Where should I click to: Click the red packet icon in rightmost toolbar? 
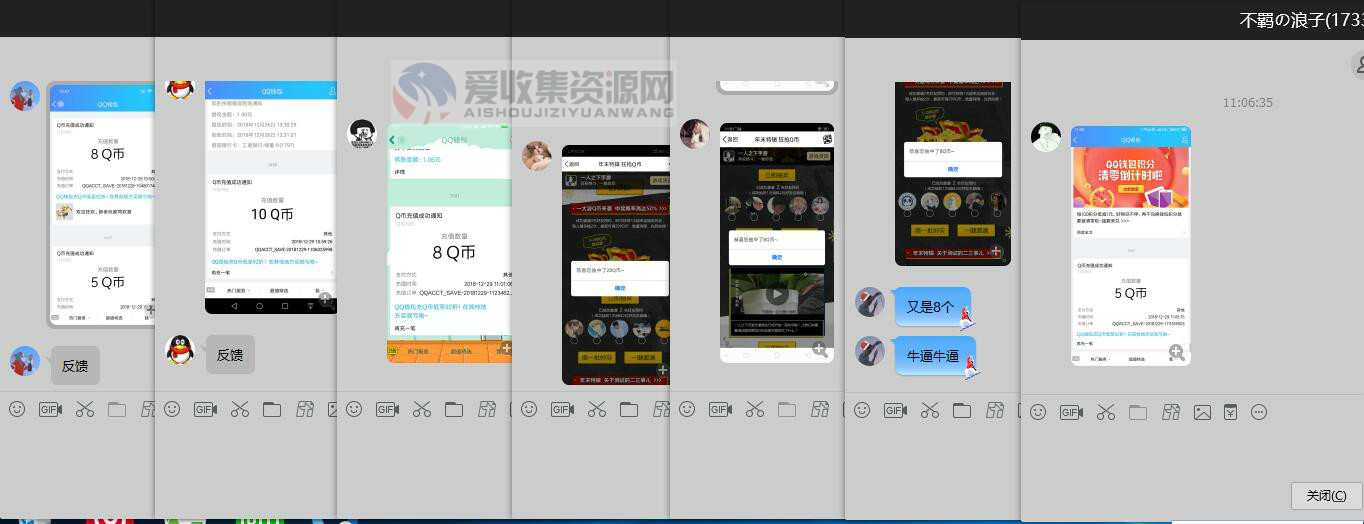(1230, 412)
